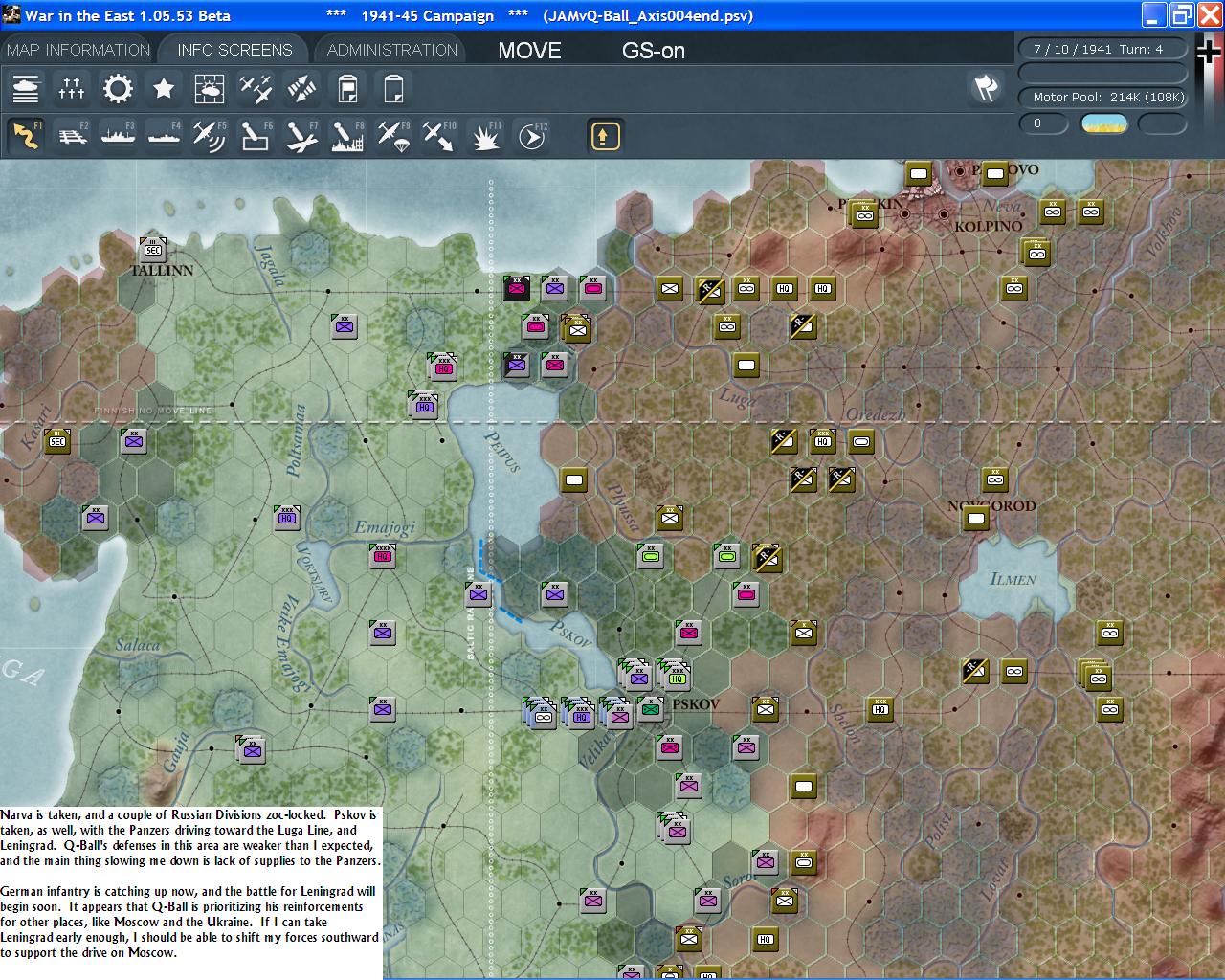The width and height of the screenshot is (1225, 980).
Task: Open the production gear icon
Action: pos(118,89)
